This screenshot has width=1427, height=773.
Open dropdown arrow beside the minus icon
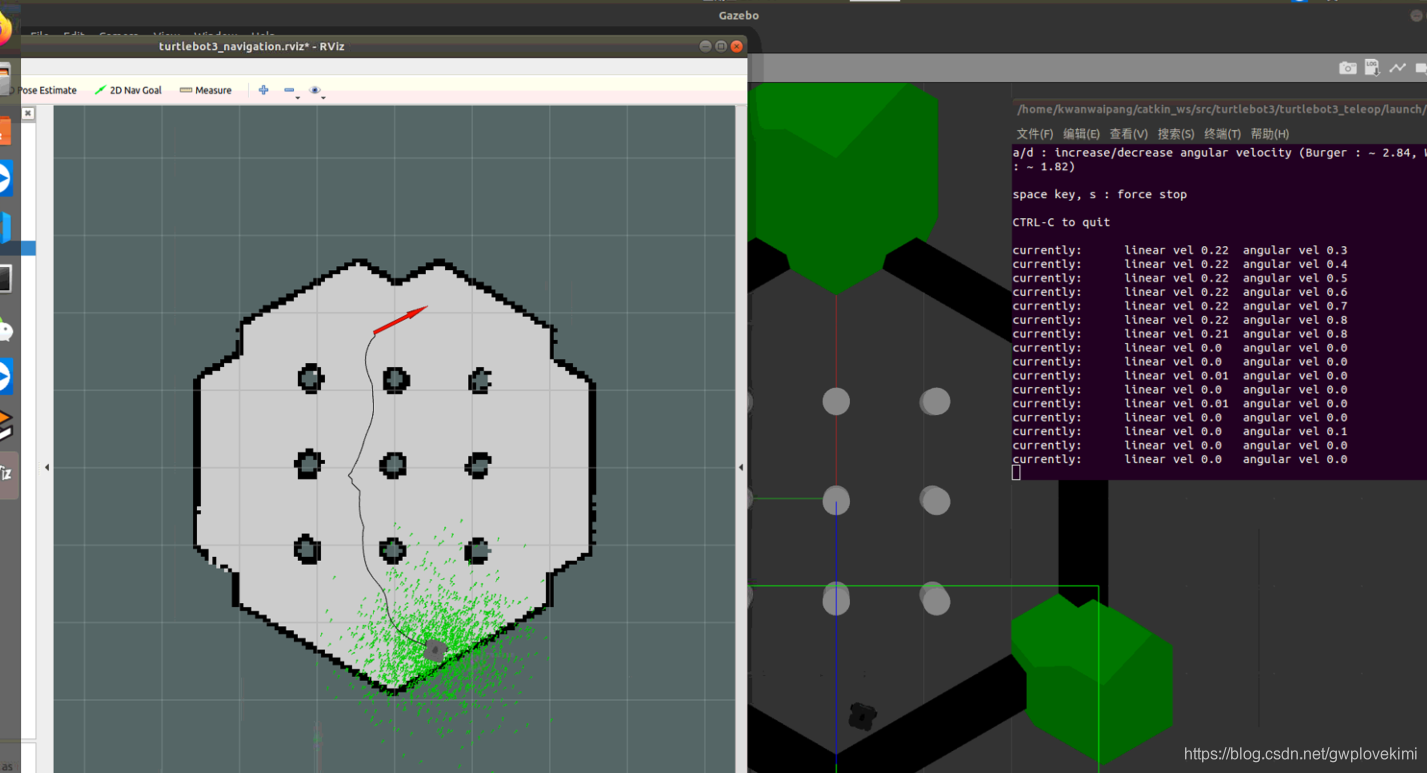point(298,96)
